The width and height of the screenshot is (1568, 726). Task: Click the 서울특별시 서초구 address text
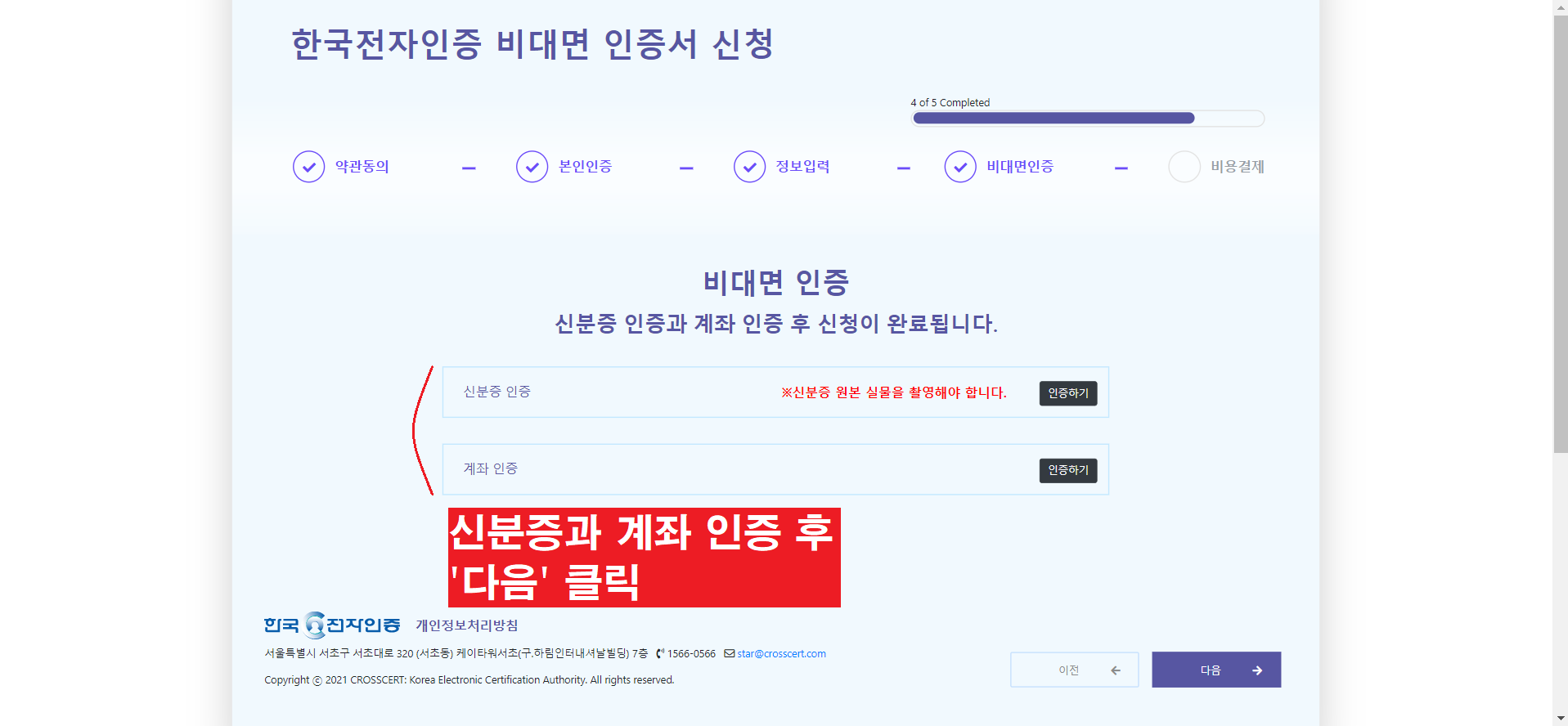click(x=456, y=653)
